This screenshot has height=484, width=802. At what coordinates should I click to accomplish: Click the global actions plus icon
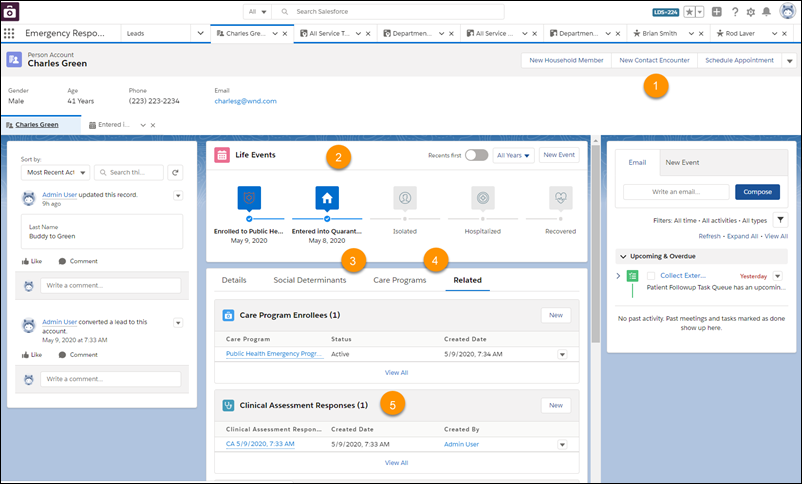coord(717,12)
